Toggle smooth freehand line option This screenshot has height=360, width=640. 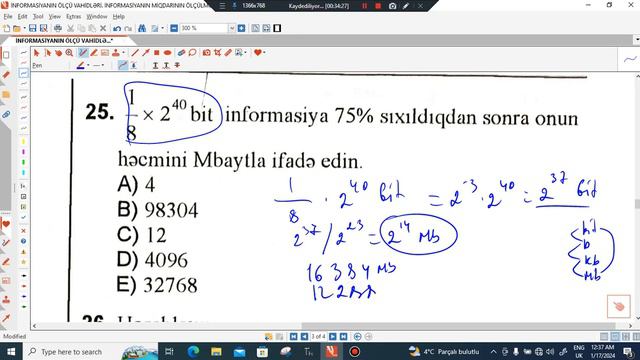[123, 65]
